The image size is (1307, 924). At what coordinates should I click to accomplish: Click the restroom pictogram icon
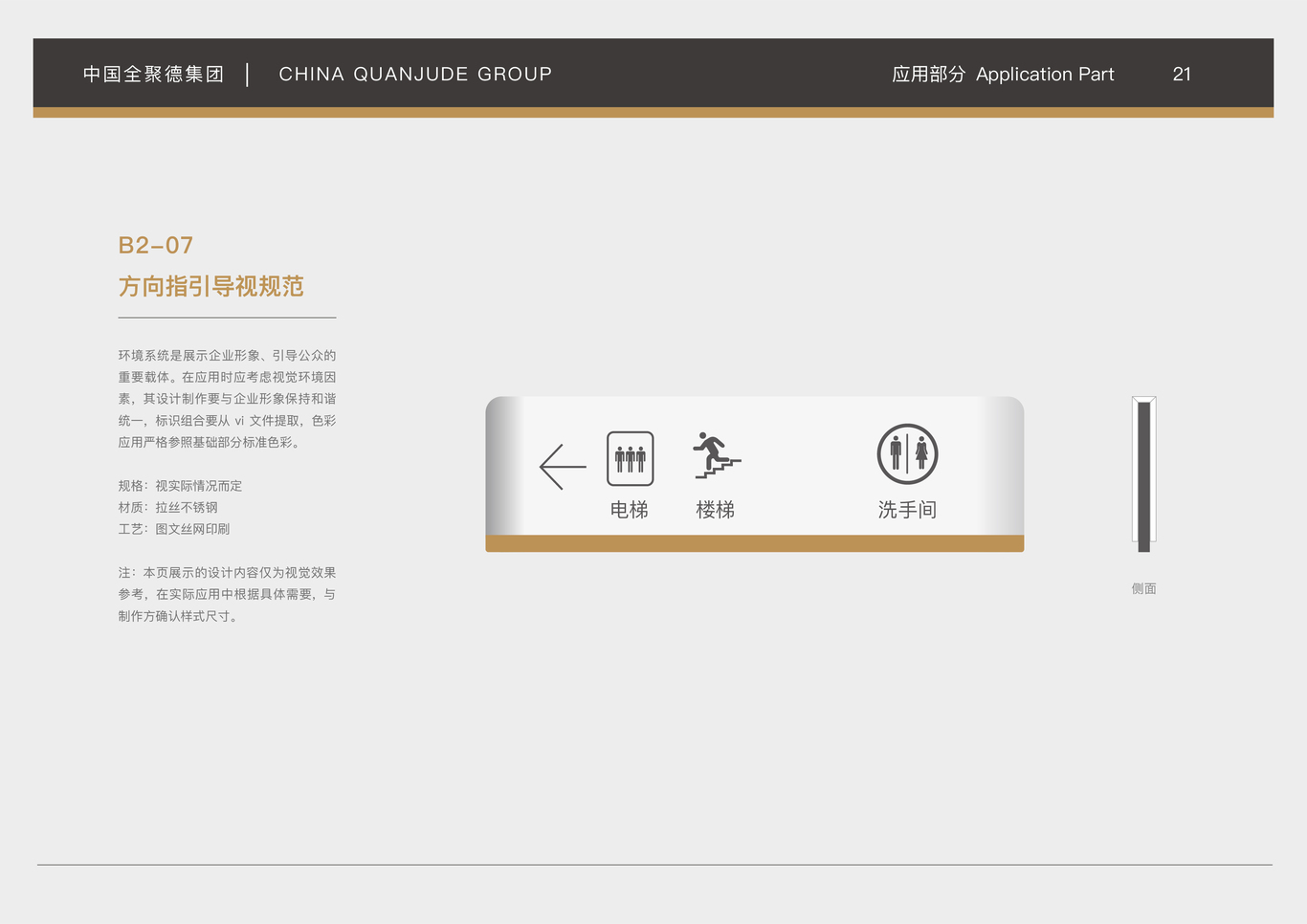[x=907, y=454]
